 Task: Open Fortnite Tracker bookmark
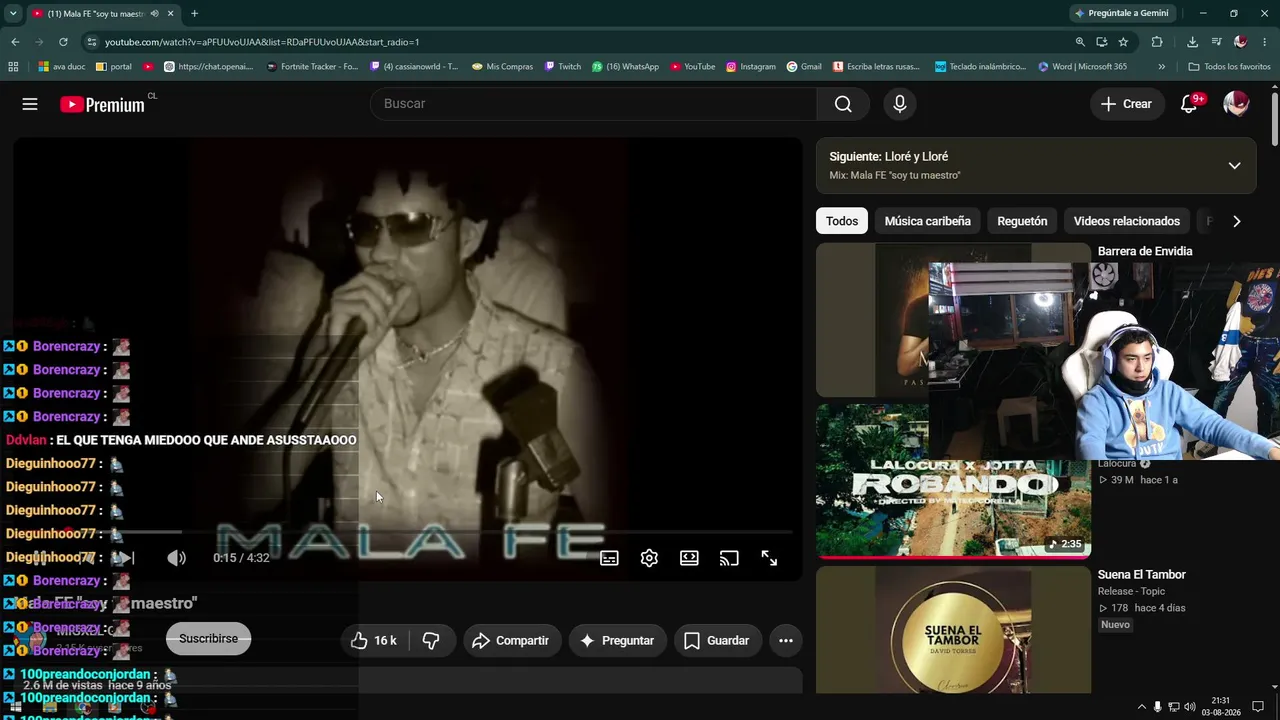tap(312, 67)
